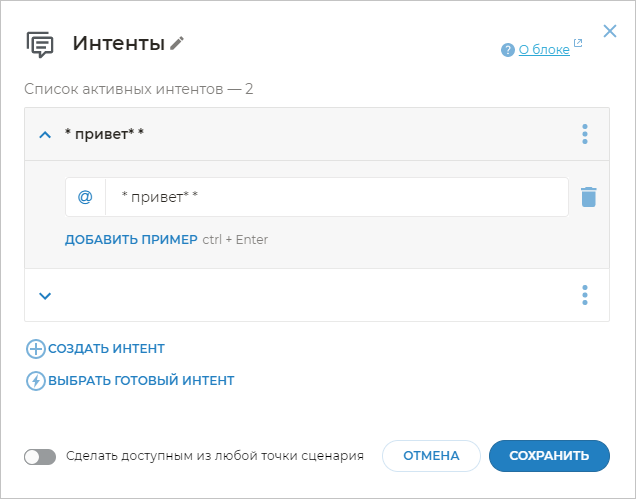Image resolution: width=636 pixels, height=499 pixels.
Task: Click the "Сделать доступным из любой точки сценария" label
Action: (x=214, y=456)
